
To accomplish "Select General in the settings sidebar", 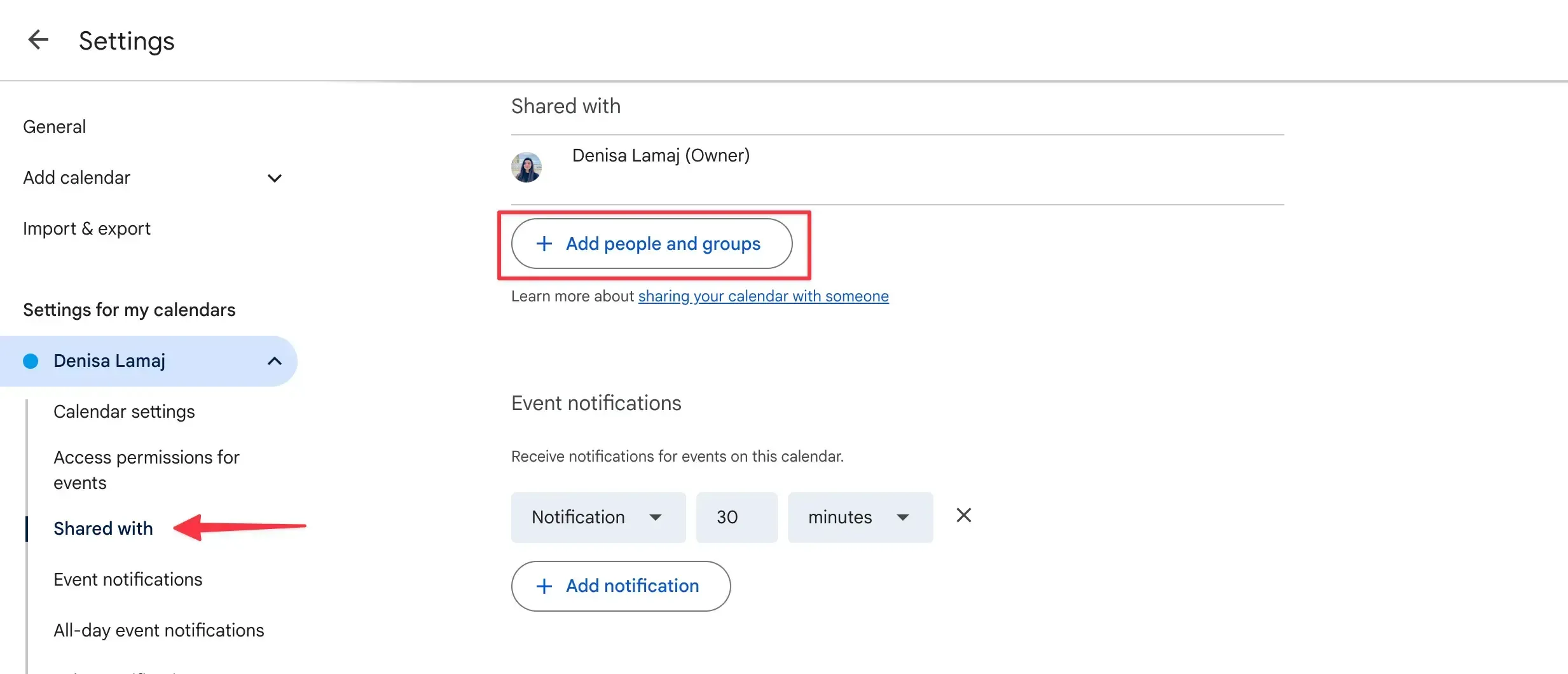I will coord(54,126).
